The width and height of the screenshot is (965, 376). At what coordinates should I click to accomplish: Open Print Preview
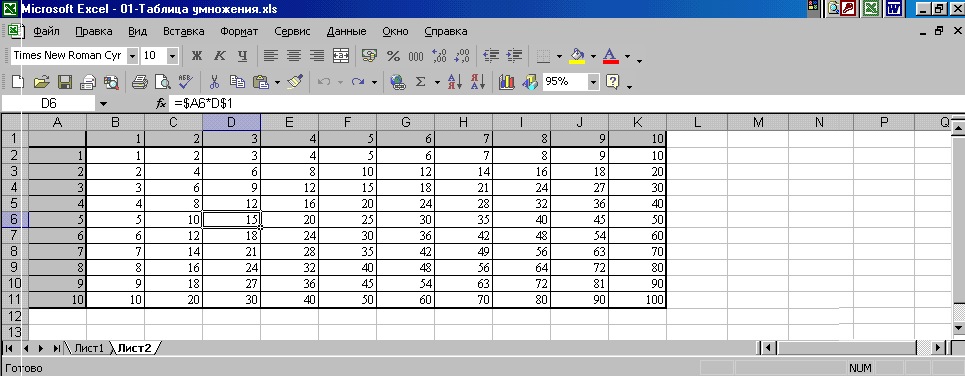pos(162,82)
